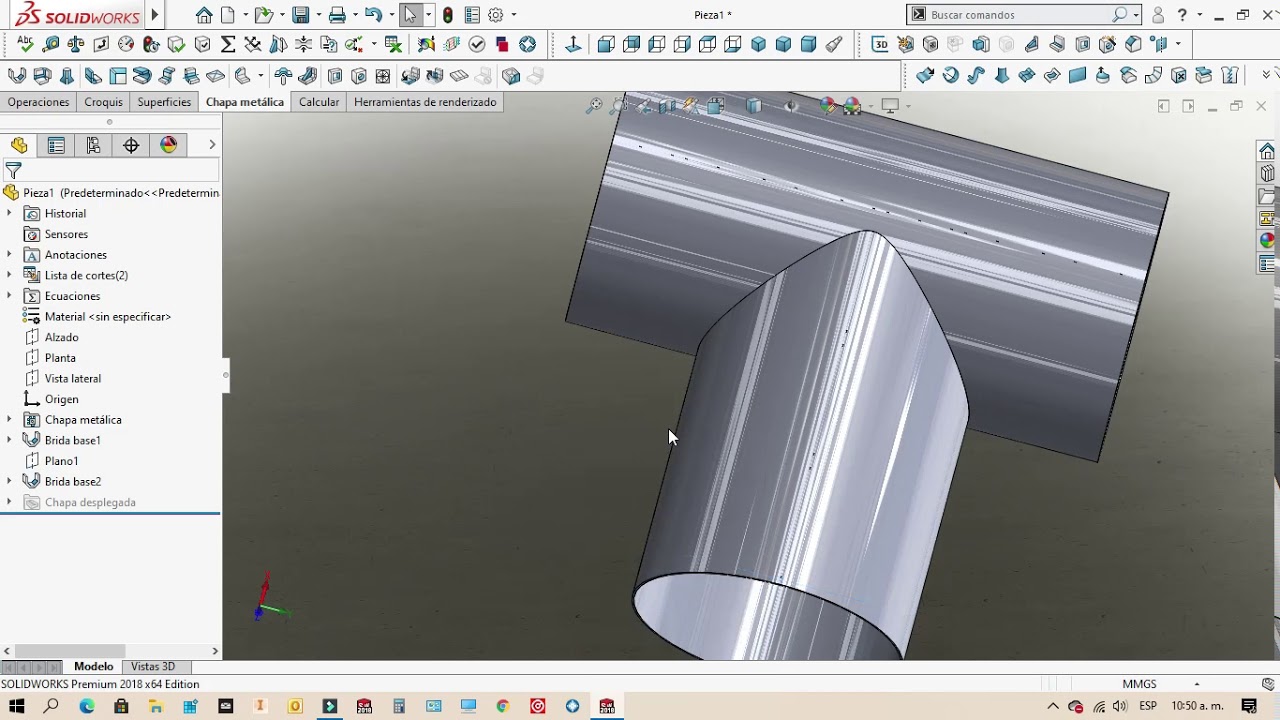The image size is (1280, 720).
Task: Expand the Anotaciones tree node
Action: [x=9, y=255]
